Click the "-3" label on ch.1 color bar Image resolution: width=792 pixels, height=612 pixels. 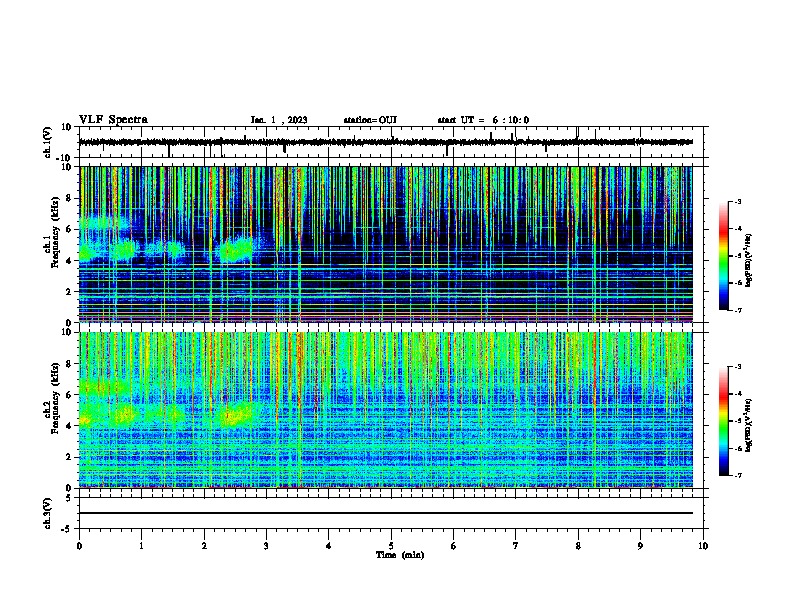point(737,201)
